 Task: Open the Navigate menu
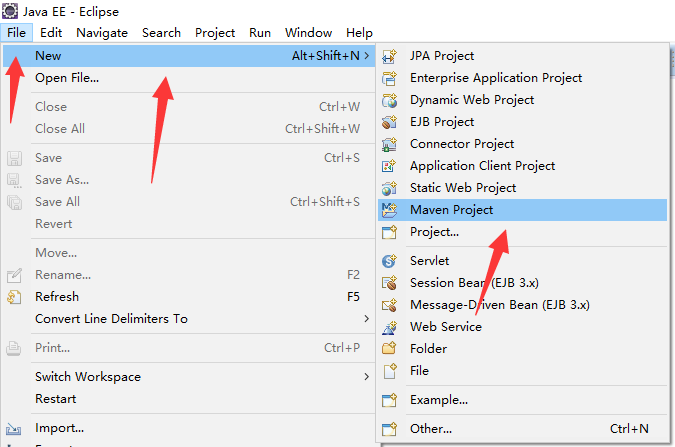[102, 32]
